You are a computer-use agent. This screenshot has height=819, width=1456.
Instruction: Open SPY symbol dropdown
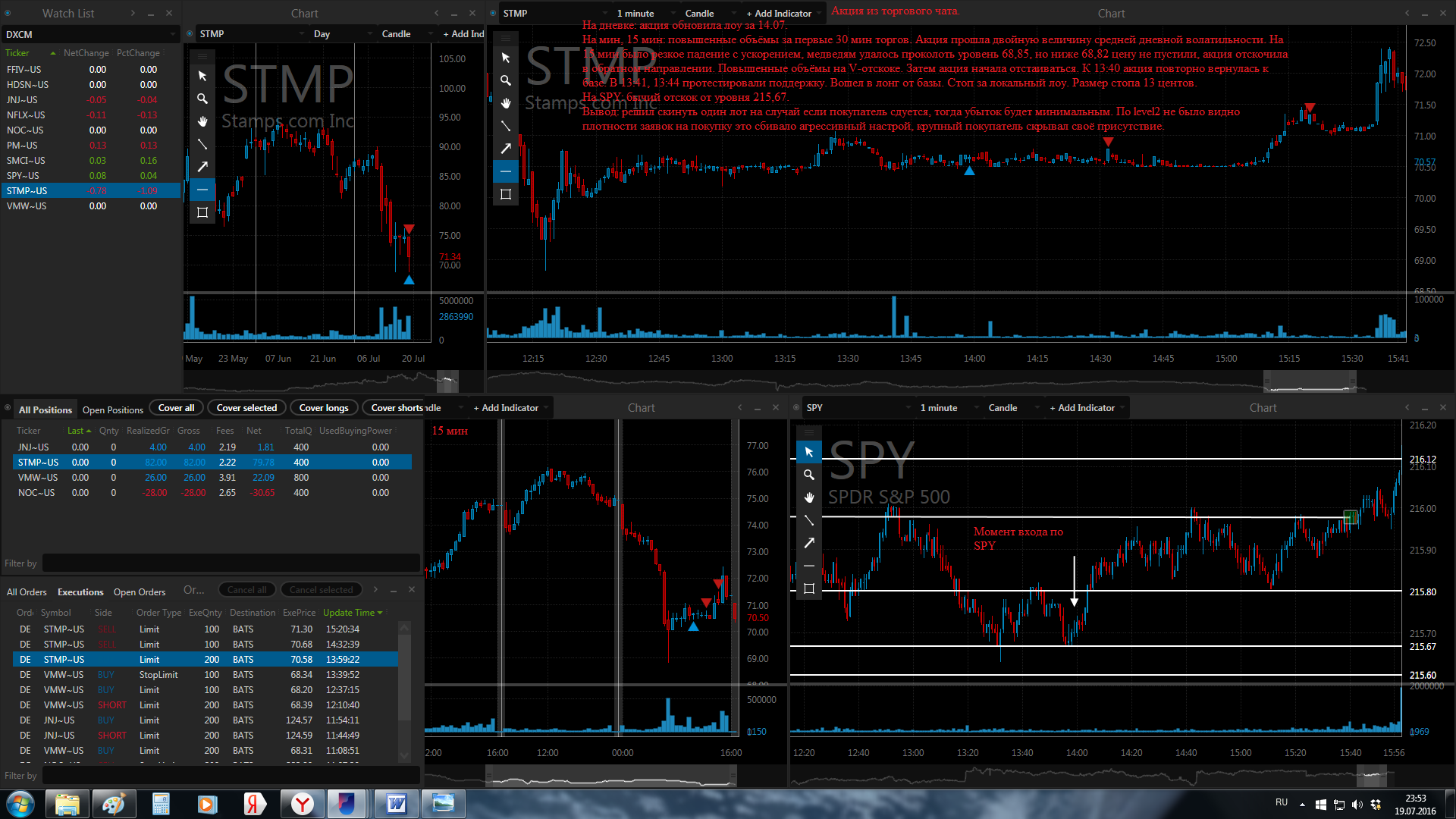[858, 407]
